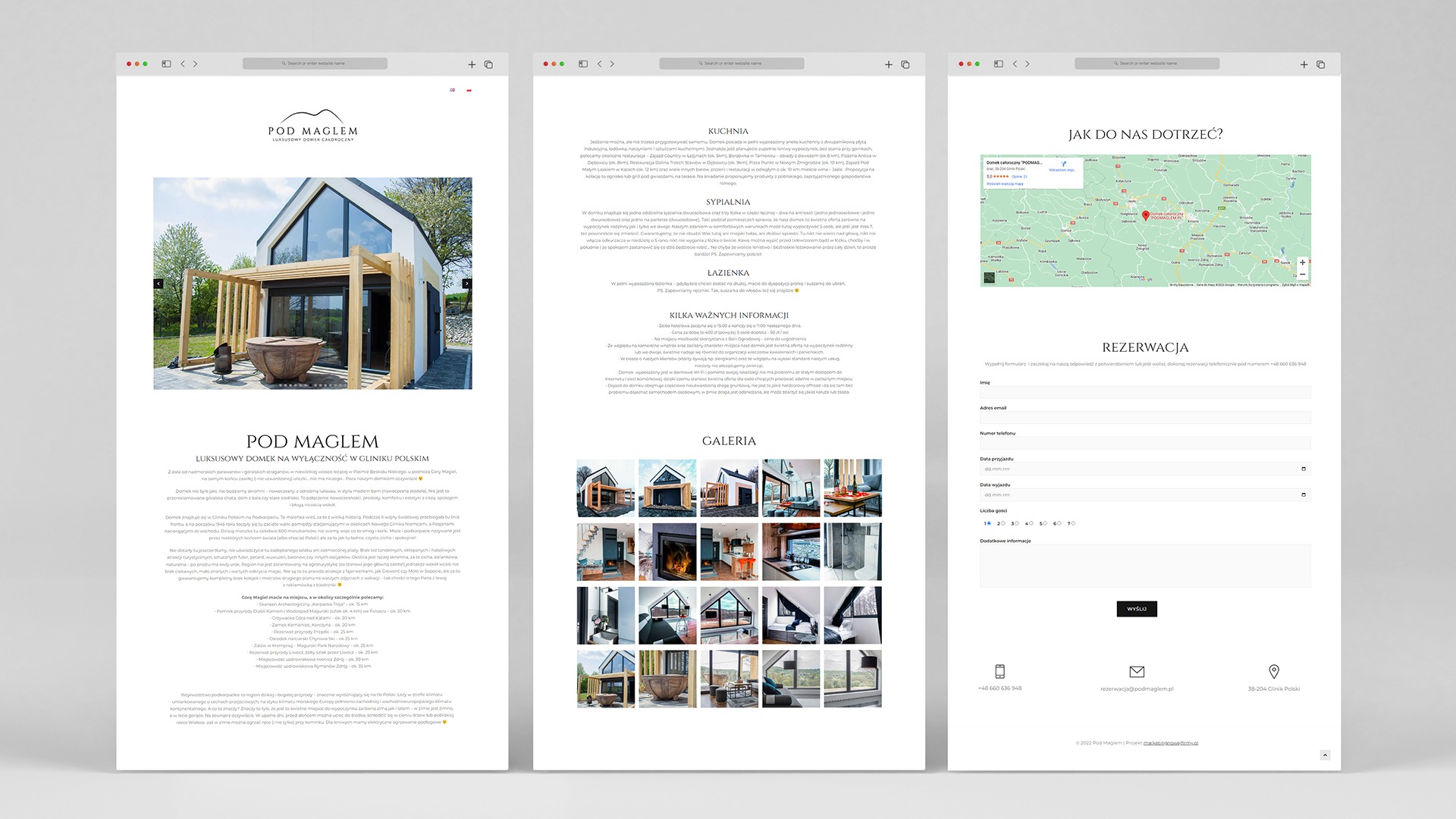
Task: Switch to Polish language flag
Action: pos(469,90)
